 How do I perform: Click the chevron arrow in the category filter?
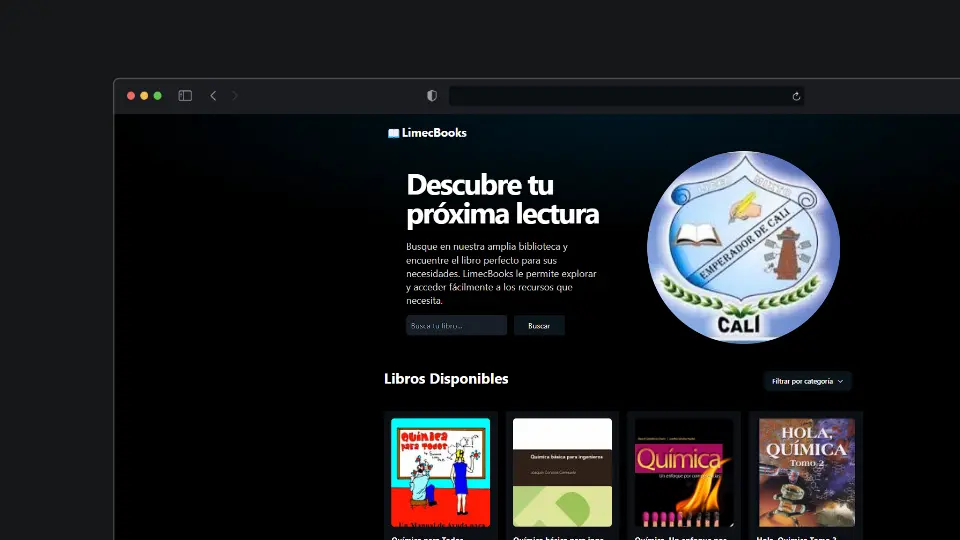click(840, 381)
